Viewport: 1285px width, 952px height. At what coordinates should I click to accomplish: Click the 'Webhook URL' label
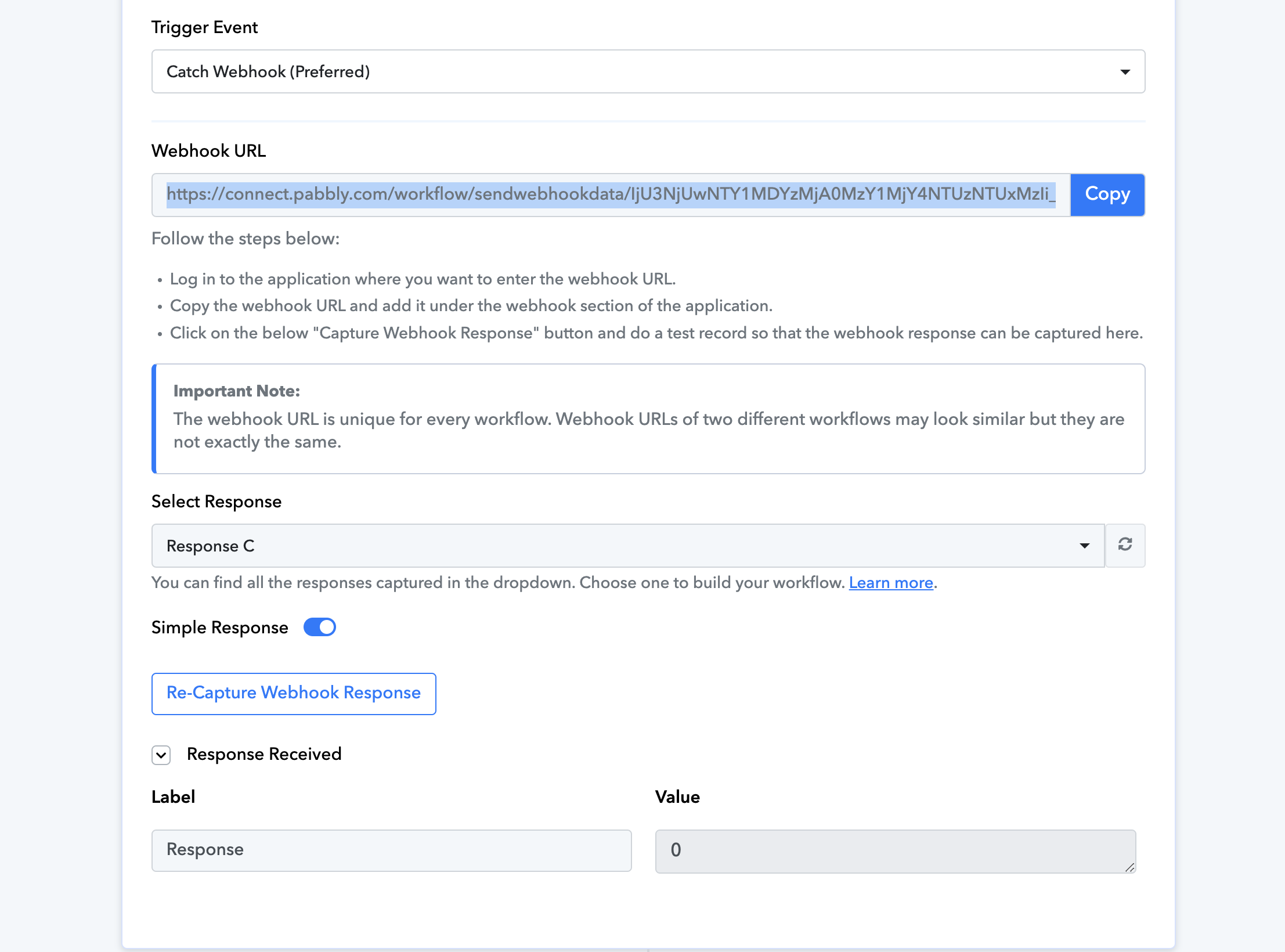(208, 151)
